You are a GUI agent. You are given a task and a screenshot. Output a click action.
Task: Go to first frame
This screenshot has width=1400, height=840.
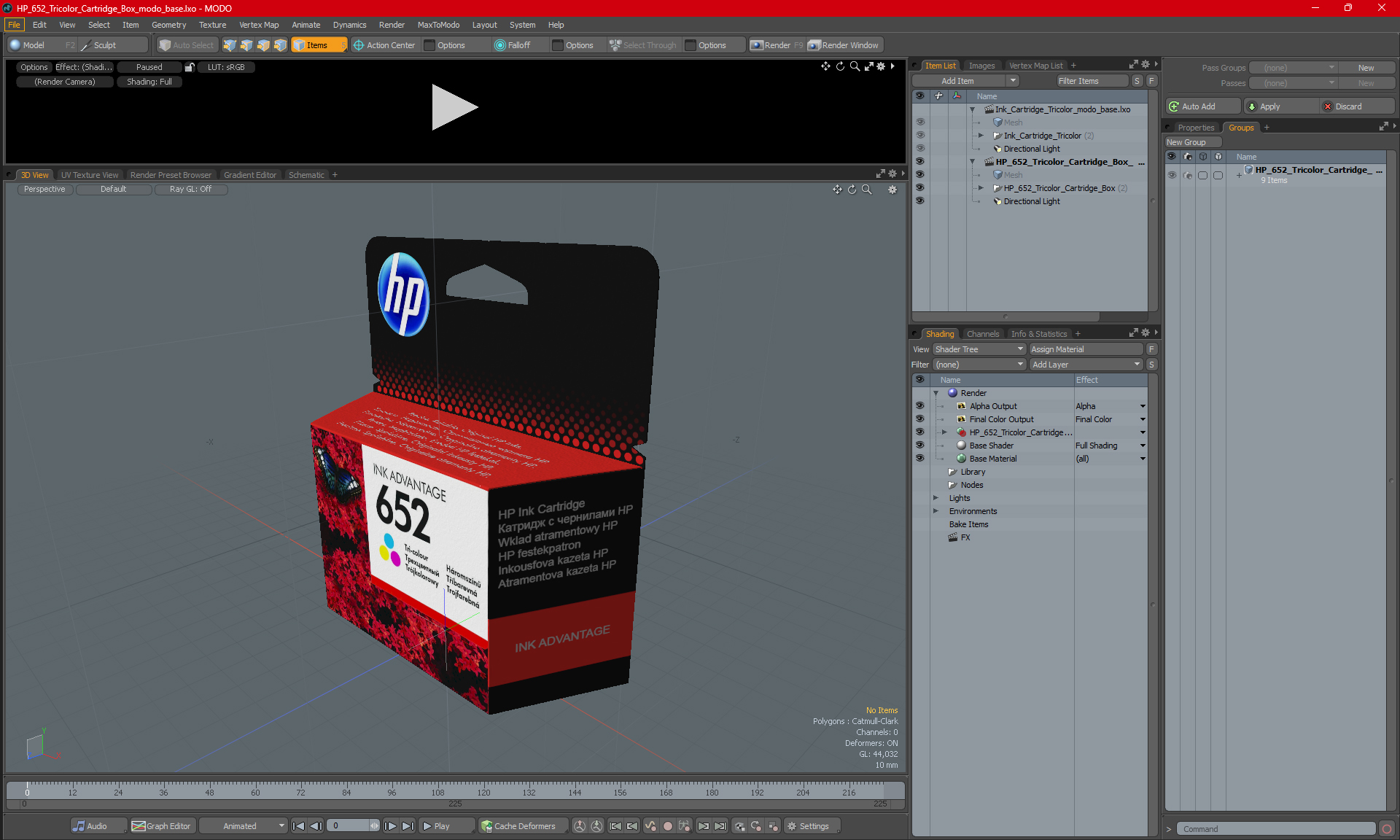[298, 826]
